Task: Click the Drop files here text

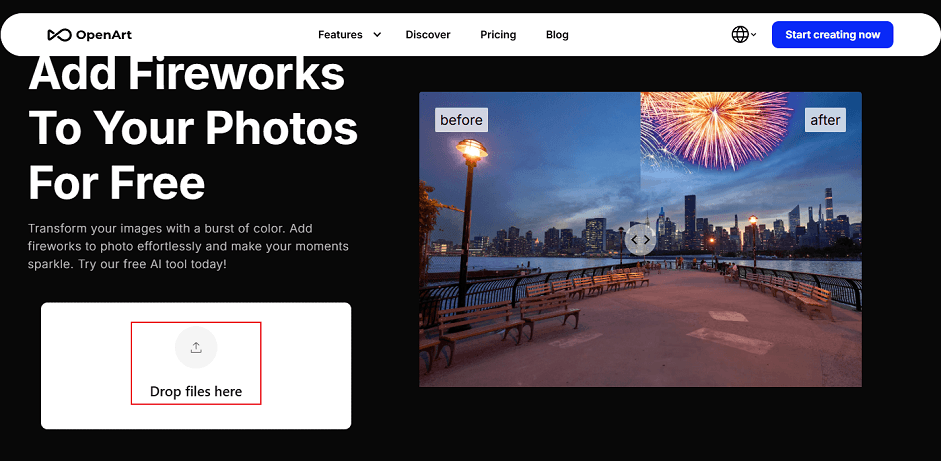Action: point(196,392)
